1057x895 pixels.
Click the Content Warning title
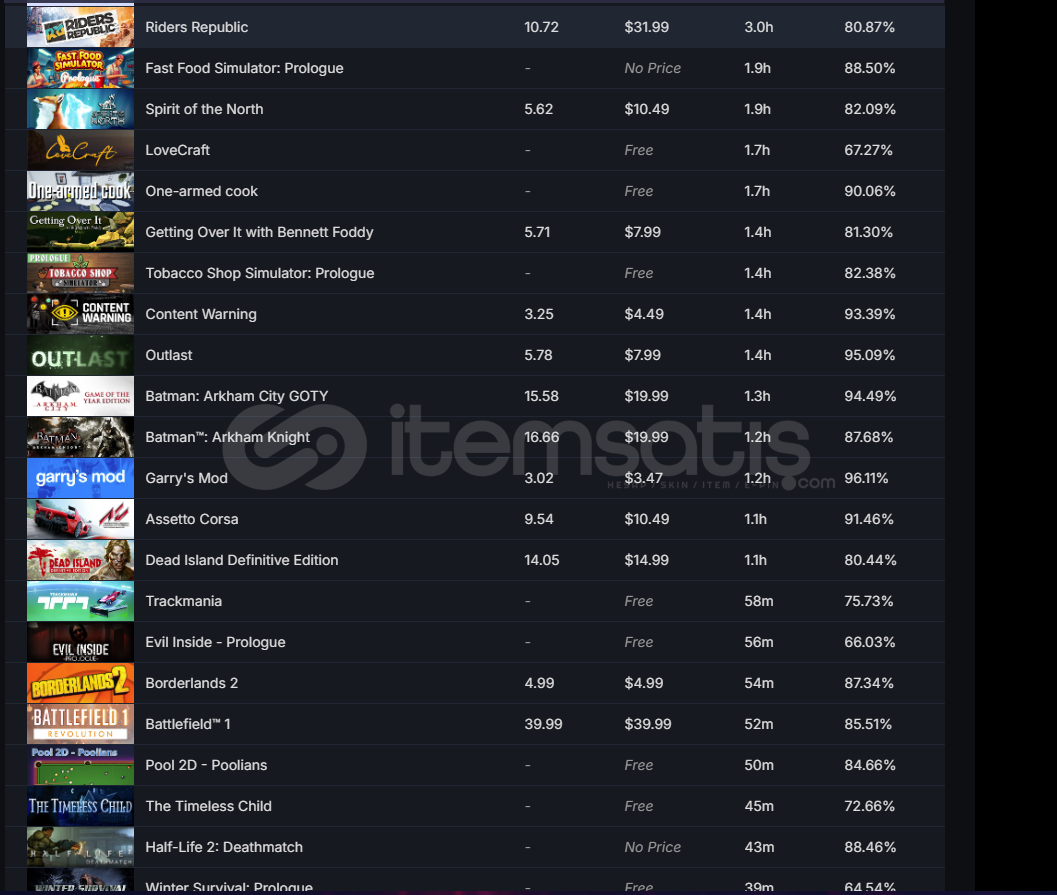tap(201, 314)
